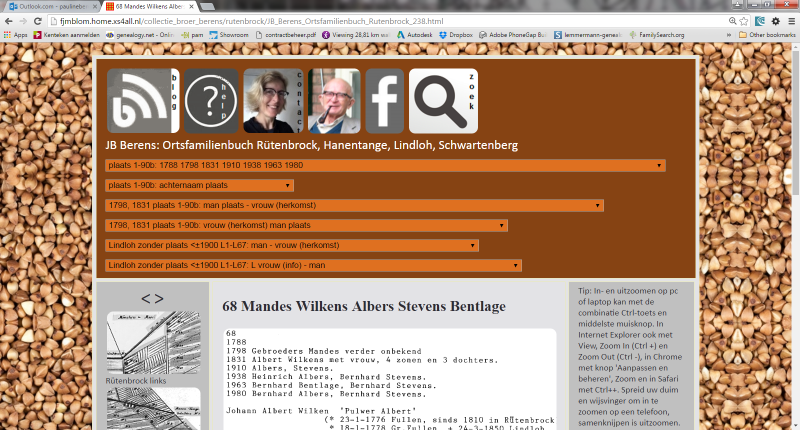Open a new browser tab

(207, 7)
